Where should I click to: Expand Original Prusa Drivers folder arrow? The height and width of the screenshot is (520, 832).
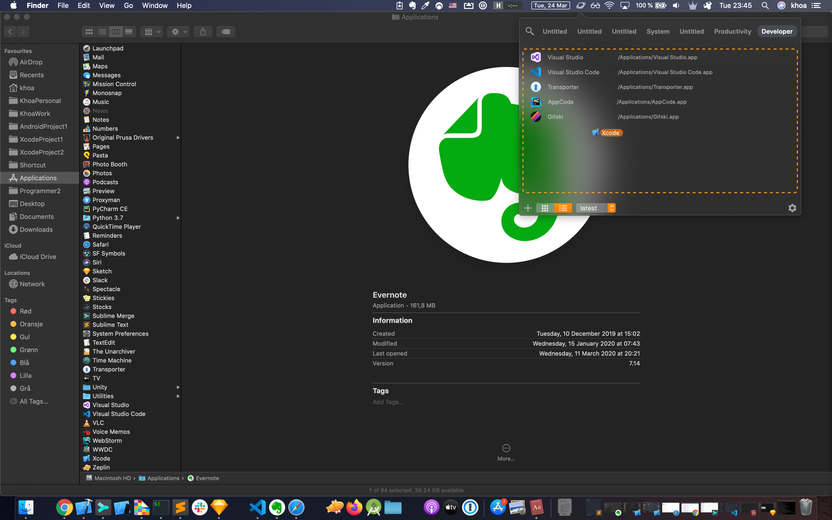tap(178, 138)
